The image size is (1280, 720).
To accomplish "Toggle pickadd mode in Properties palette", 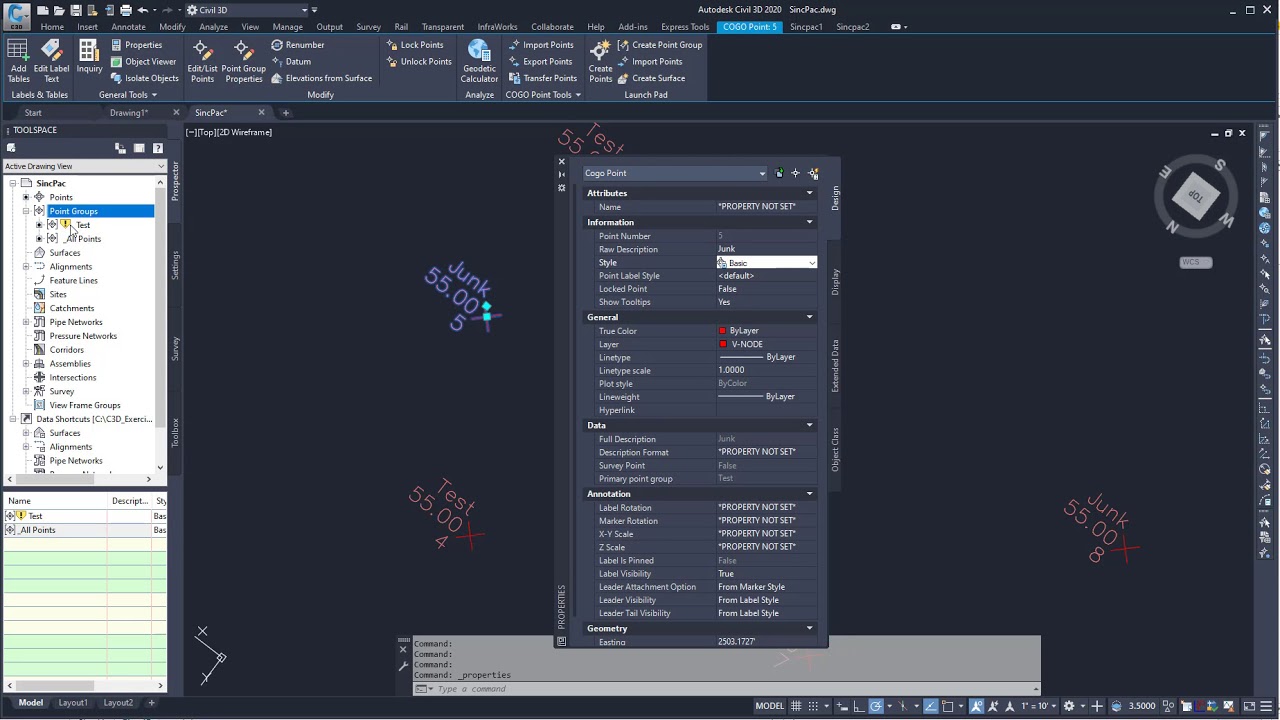I will click(x=780, y=173).
